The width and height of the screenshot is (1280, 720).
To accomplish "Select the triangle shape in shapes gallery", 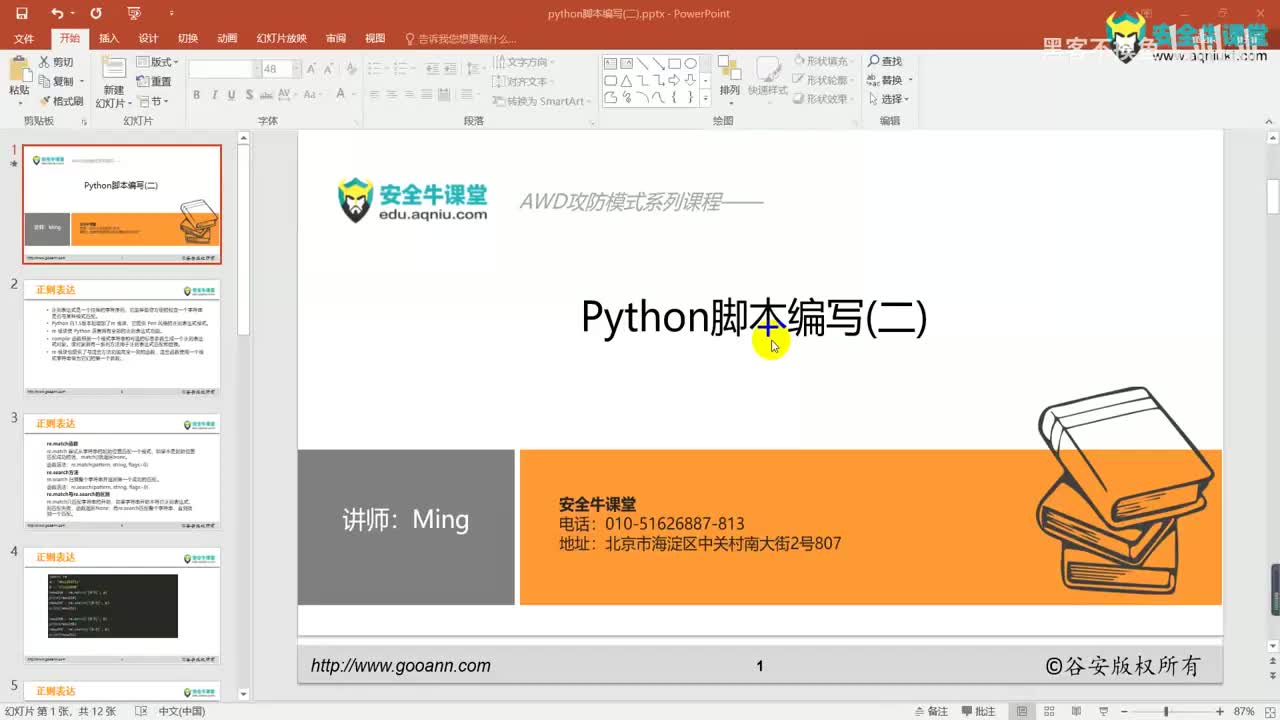I will point(626,80).
